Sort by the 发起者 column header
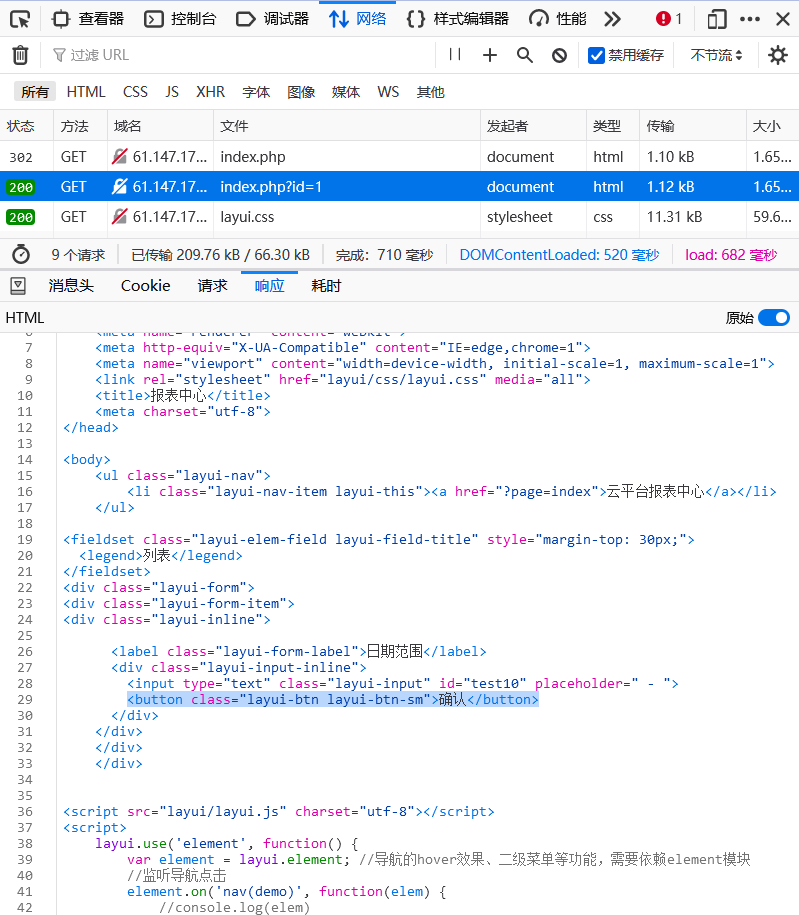Viewport: 799px width, 915px height. pos(533,126)
